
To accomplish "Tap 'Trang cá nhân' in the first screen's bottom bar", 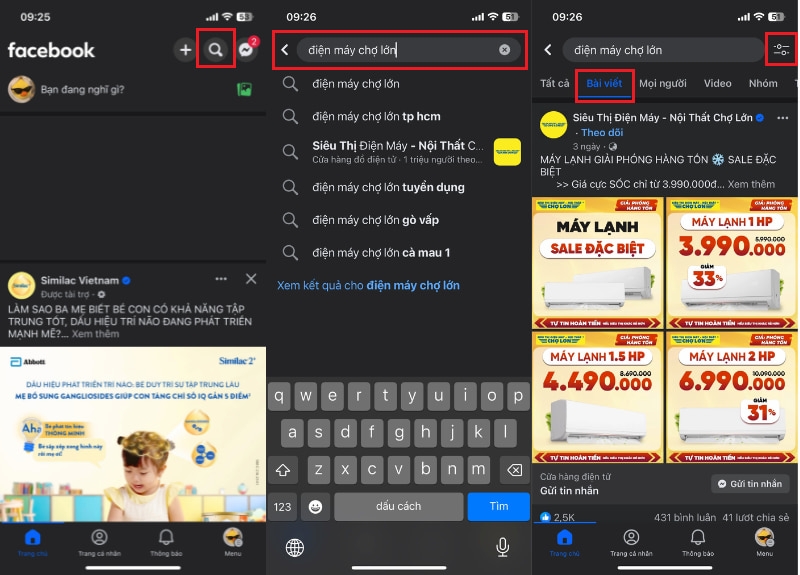I will (99, 542).
